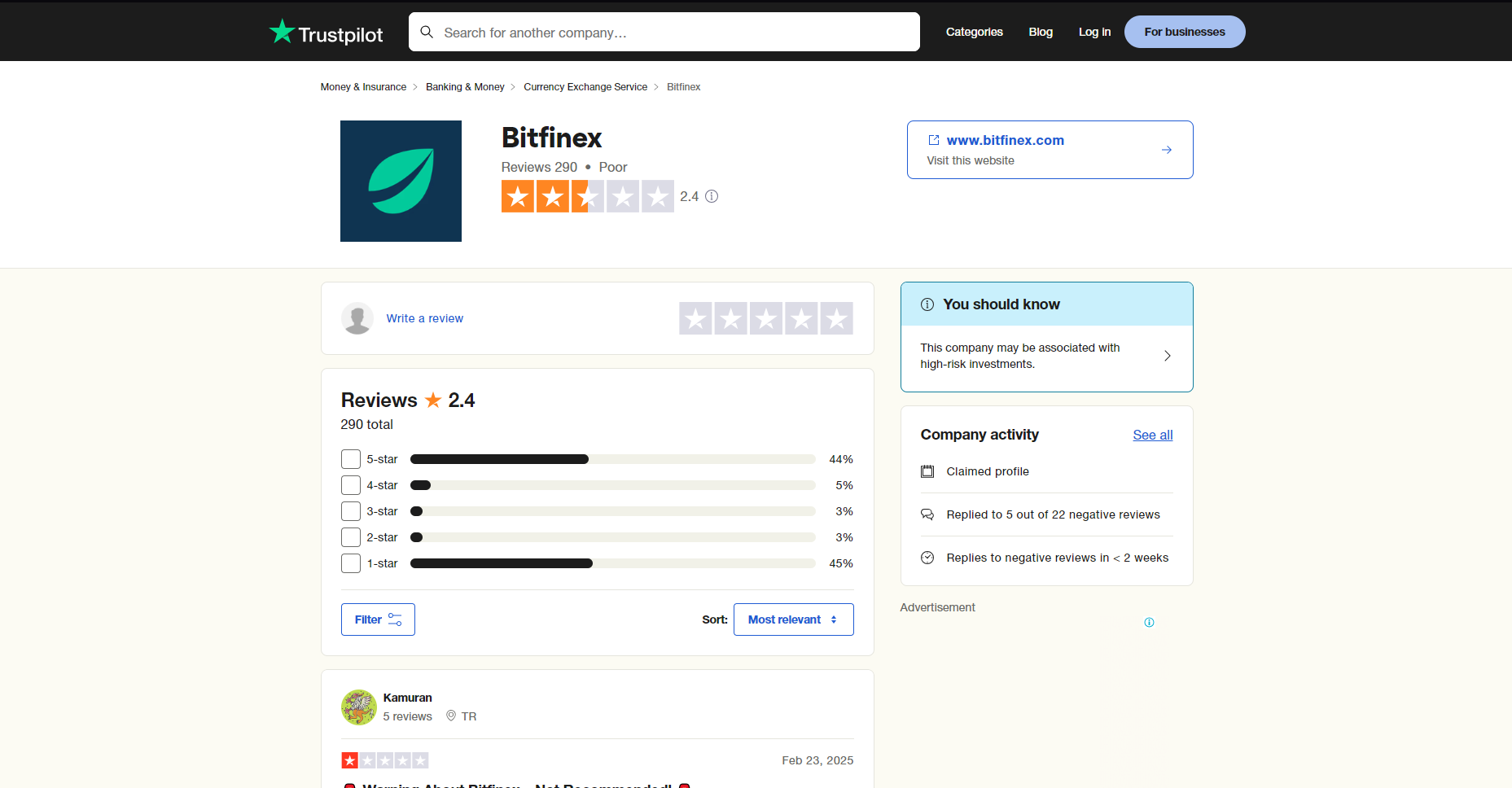Open the Bitfinex leaf logo image
Image resolution: width=1512 pixels, height=788 pixels.
pyautogui.click(x=401, y=181)
